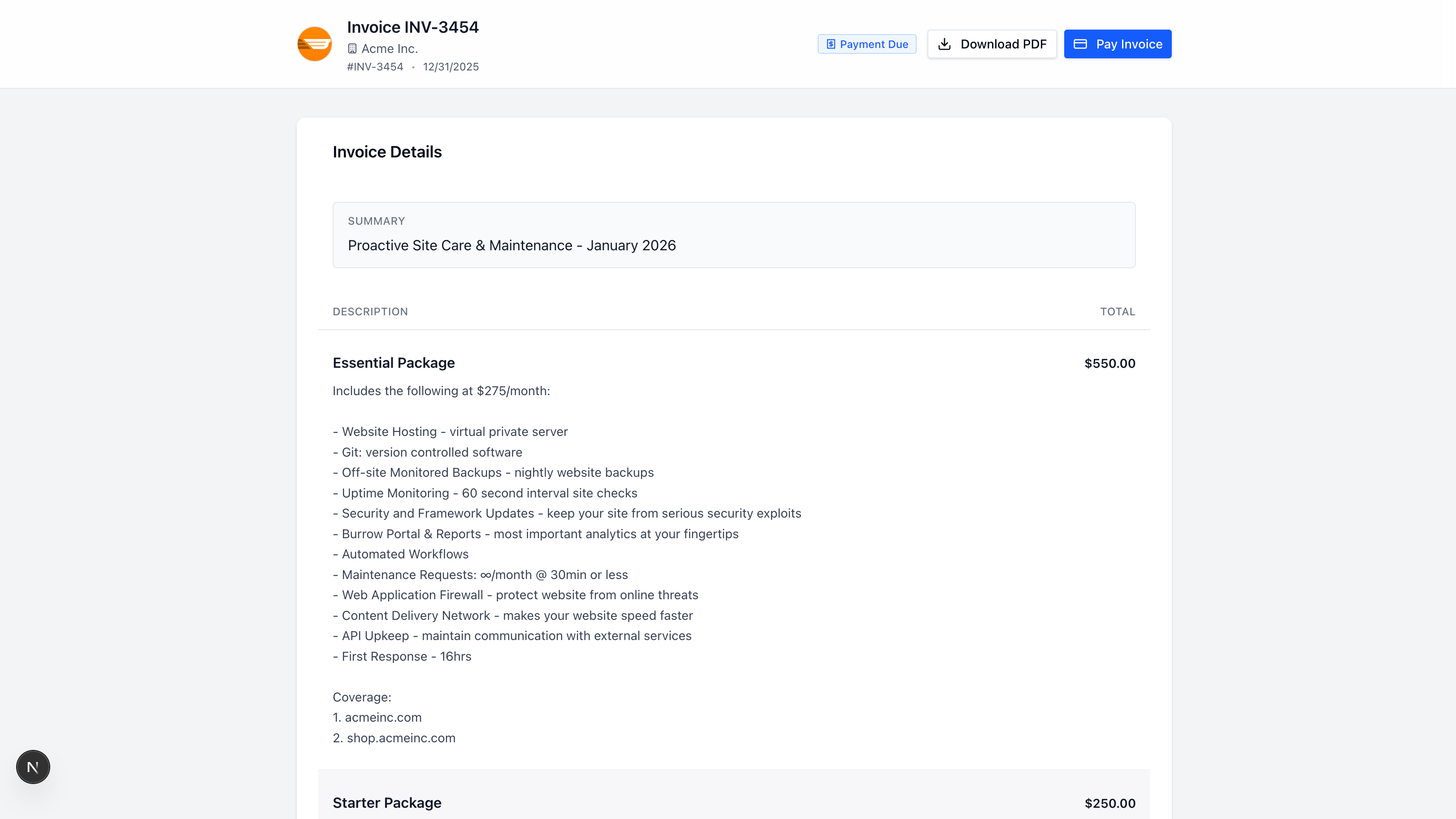Viewport: 1456px width, 819px height.
Task: Download the invoice as PDF
Action: point(992,44)
